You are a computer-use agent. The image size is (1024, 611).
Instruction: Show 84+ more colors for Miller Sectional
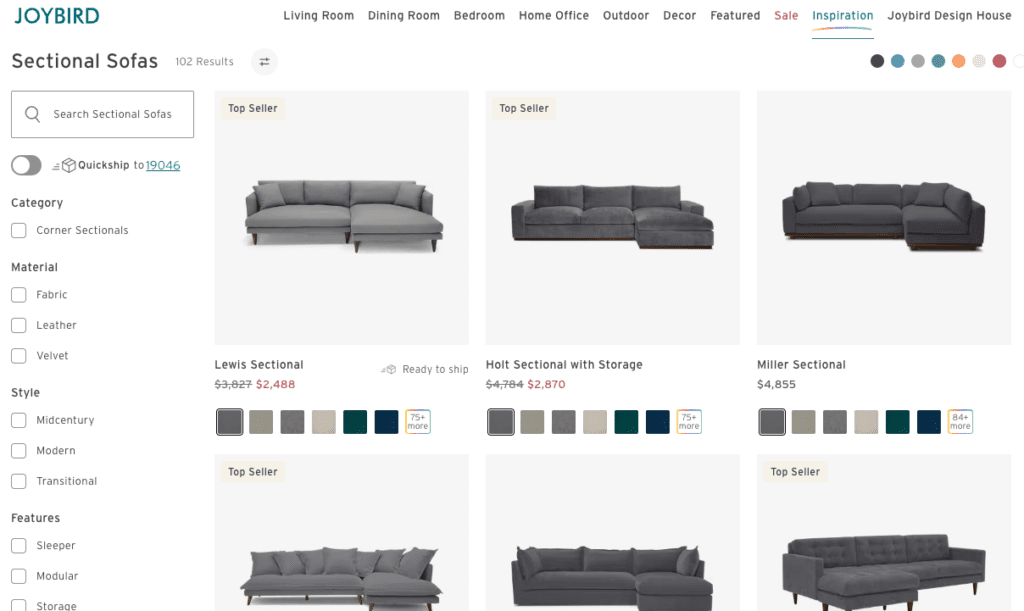(x=960, y=422)
